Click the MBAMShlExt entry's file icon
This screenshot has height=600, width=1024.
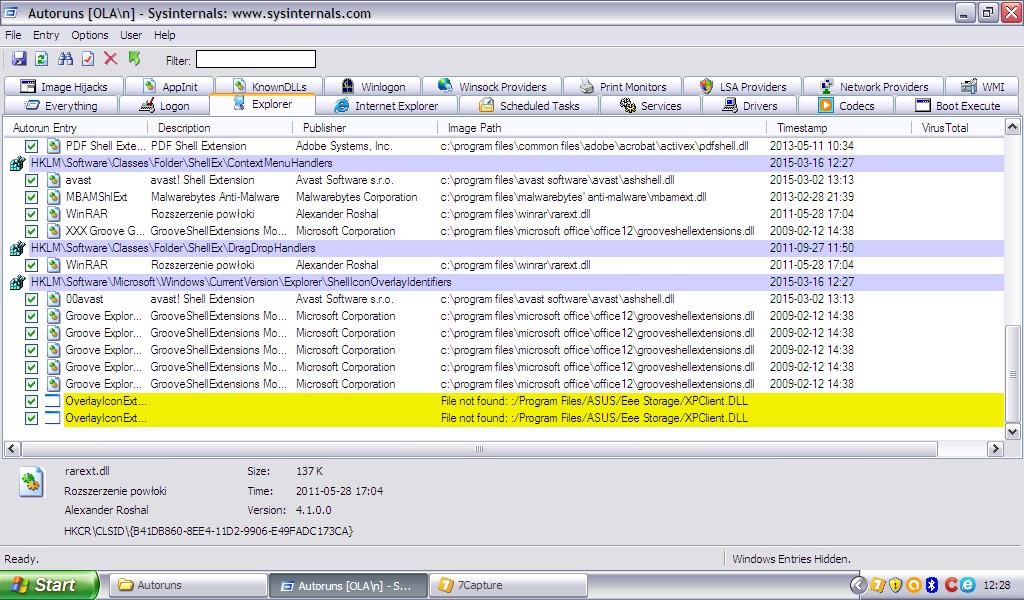54,197
